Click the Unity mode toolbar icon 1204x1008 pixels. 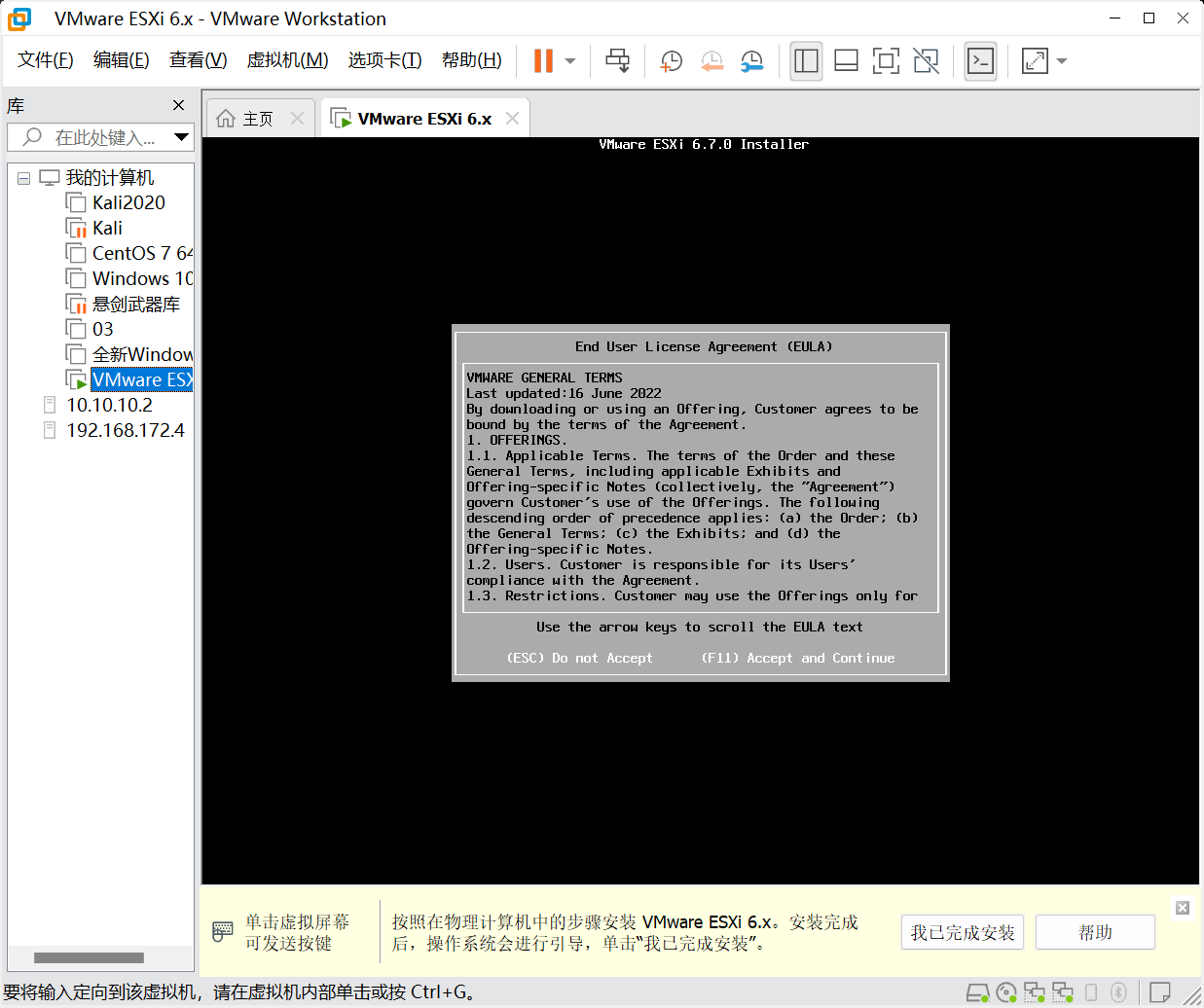(926, 61)
